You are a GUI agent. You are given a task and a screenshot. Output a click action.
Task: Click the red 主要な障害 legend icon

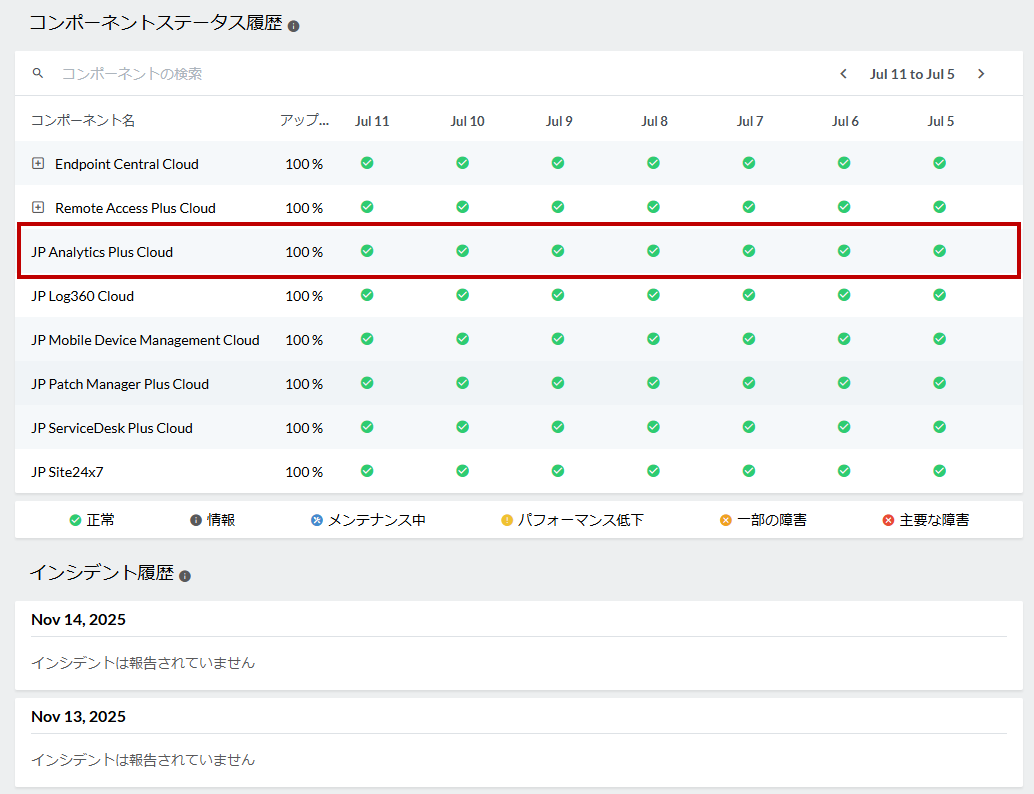[888, 520]
